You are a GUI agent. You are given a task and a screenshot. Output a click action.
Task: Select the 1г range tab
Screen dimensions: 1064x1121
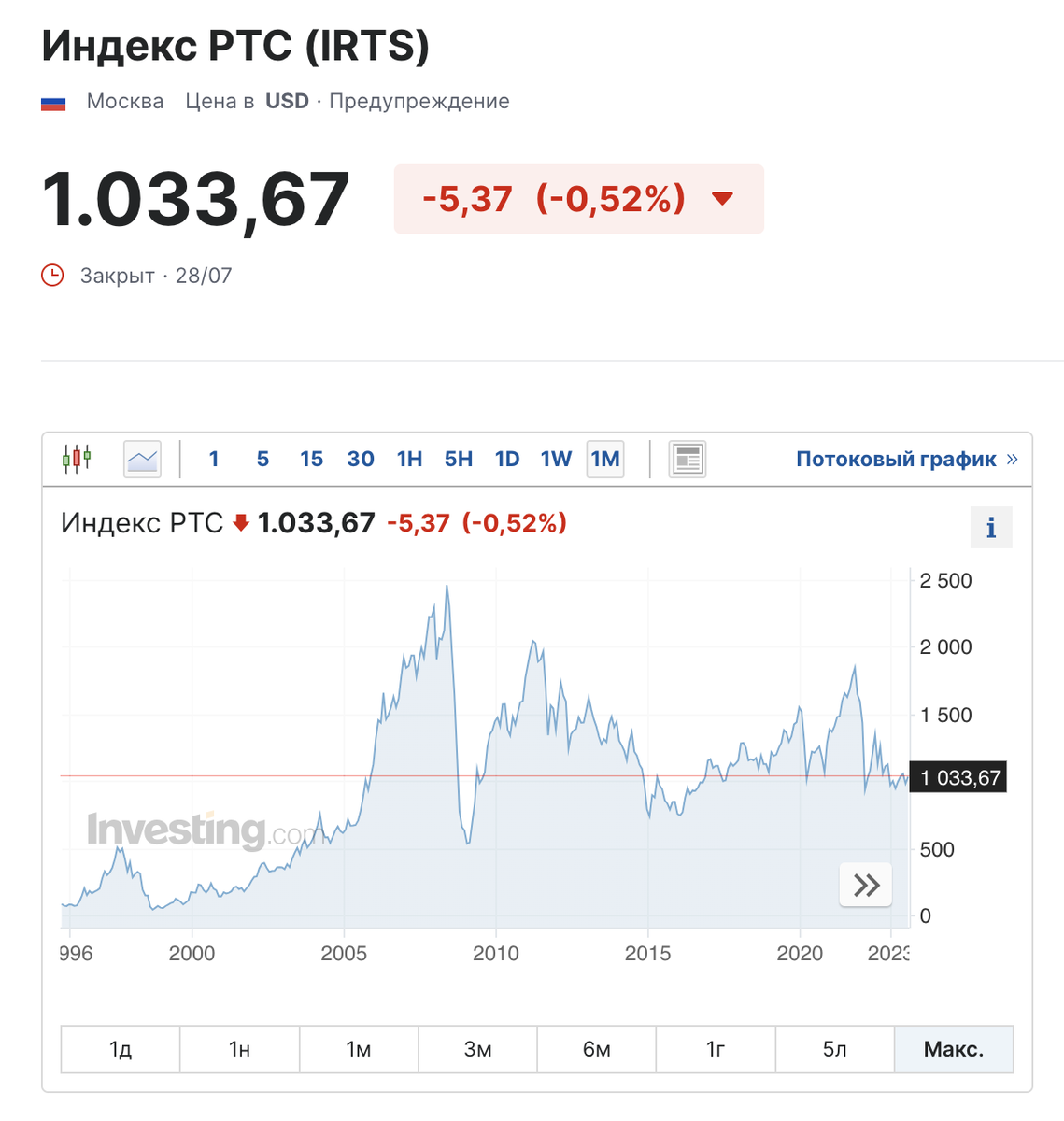tap(716, 1049)
